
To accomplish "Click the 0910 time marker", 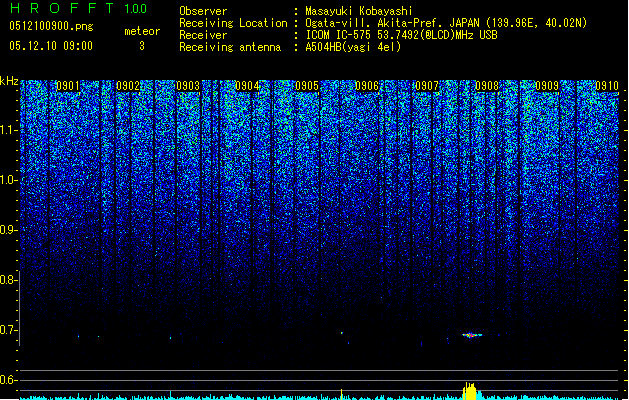I will click(607, 86).
